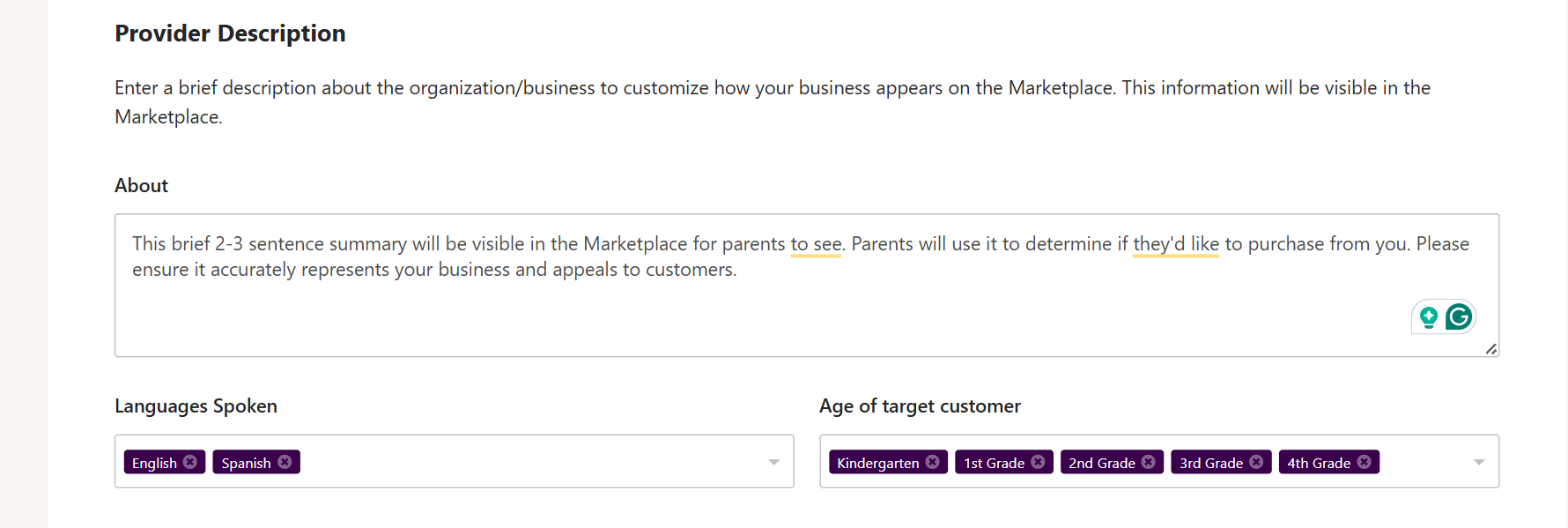Click the underlined phrase "they'd like"
Screen dimensions: 1568x528
[x=1176, y=244]
